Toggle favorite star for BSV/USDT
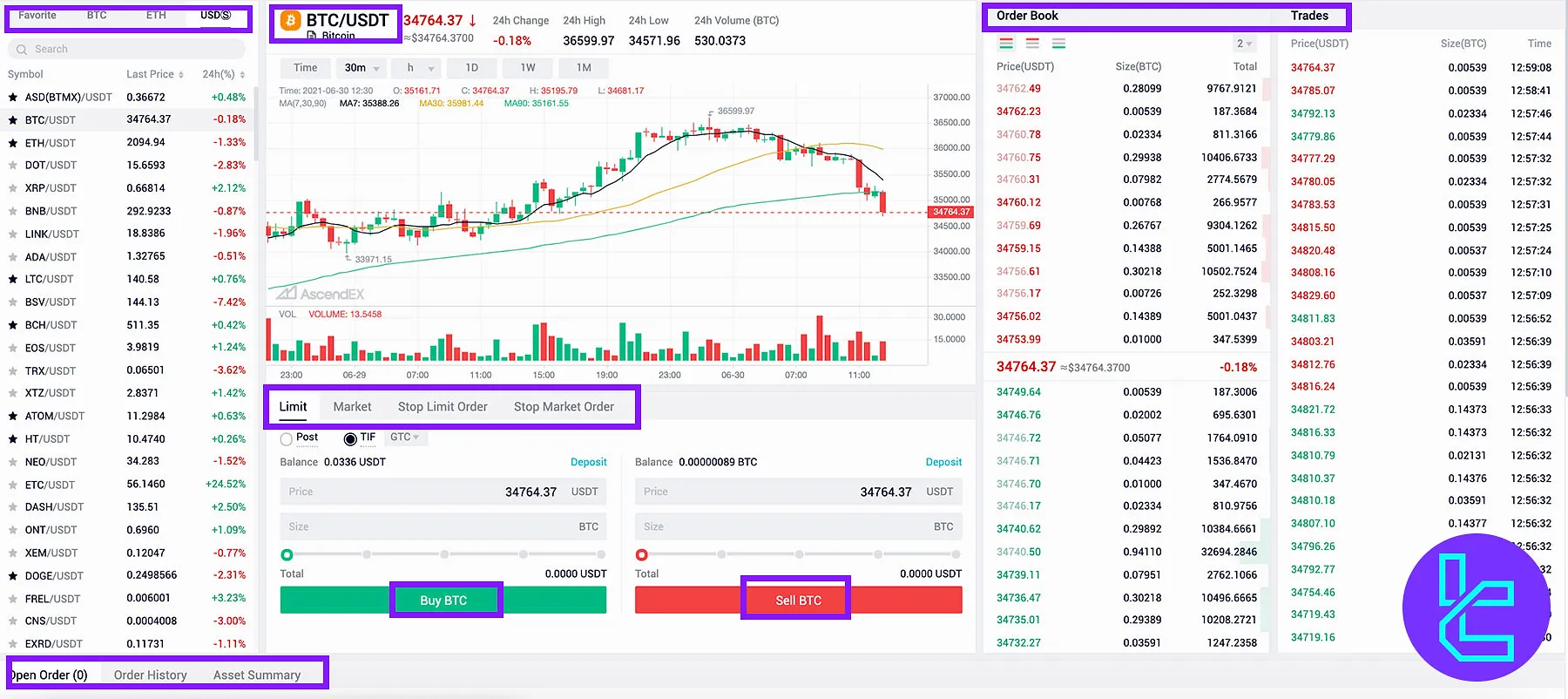Image resolution: width=1568 pixels, height=699 pixels. click(x=13, y=302)
